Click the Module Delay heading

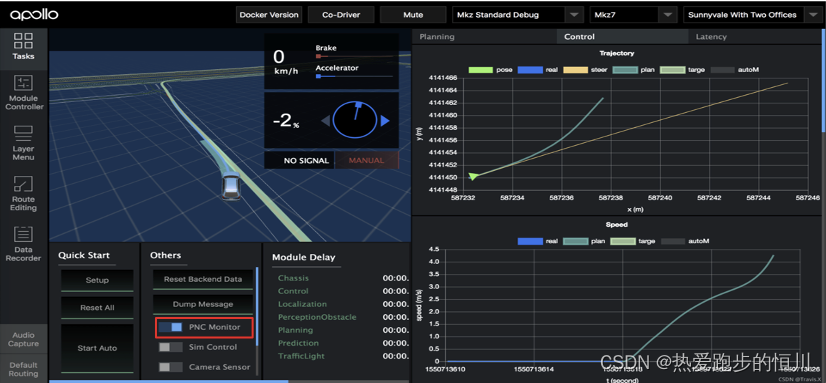(x=303, y=257)
